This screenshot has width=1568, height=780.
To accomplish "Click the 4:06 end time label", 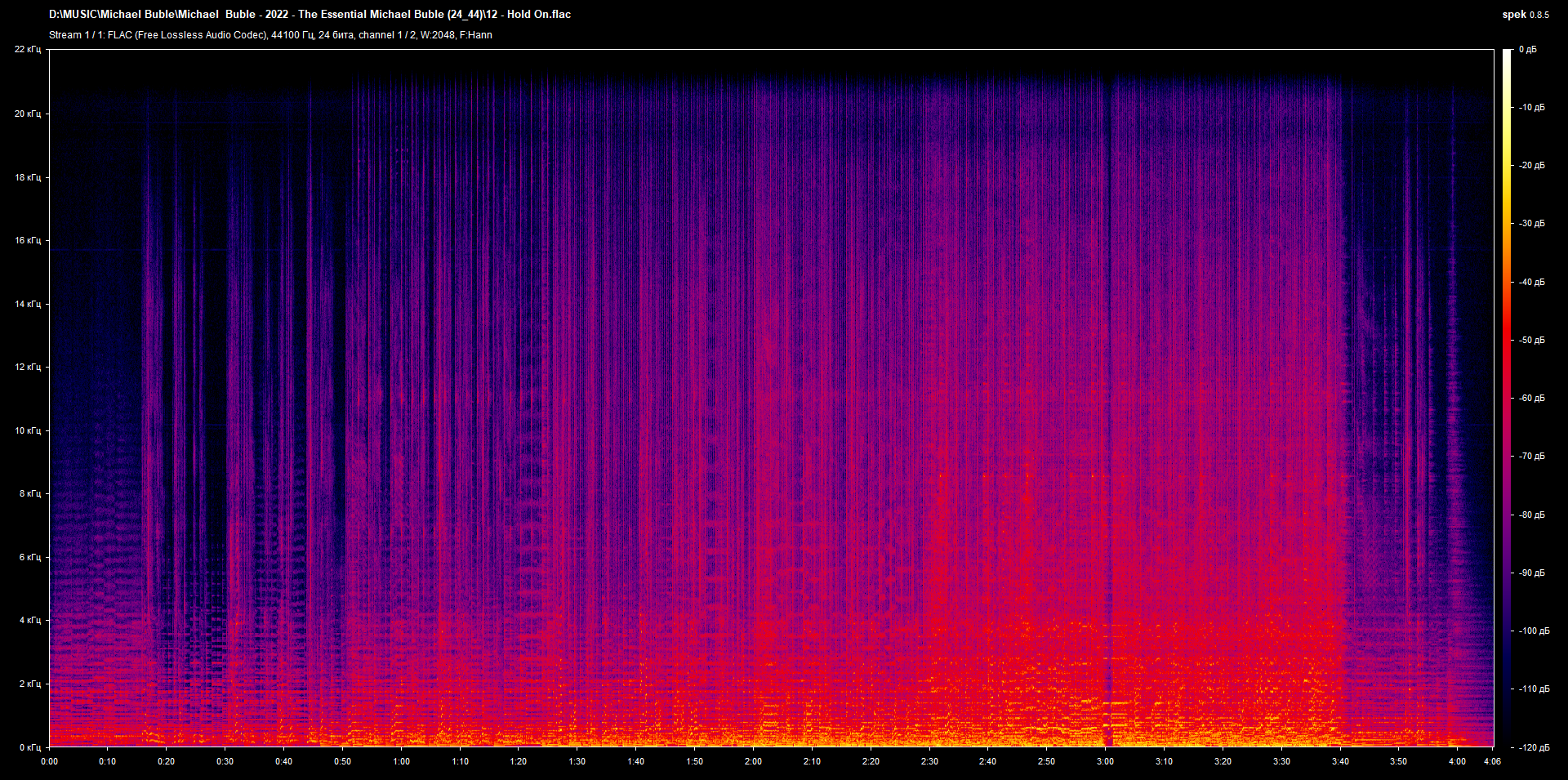I will tap(1493, 762).
